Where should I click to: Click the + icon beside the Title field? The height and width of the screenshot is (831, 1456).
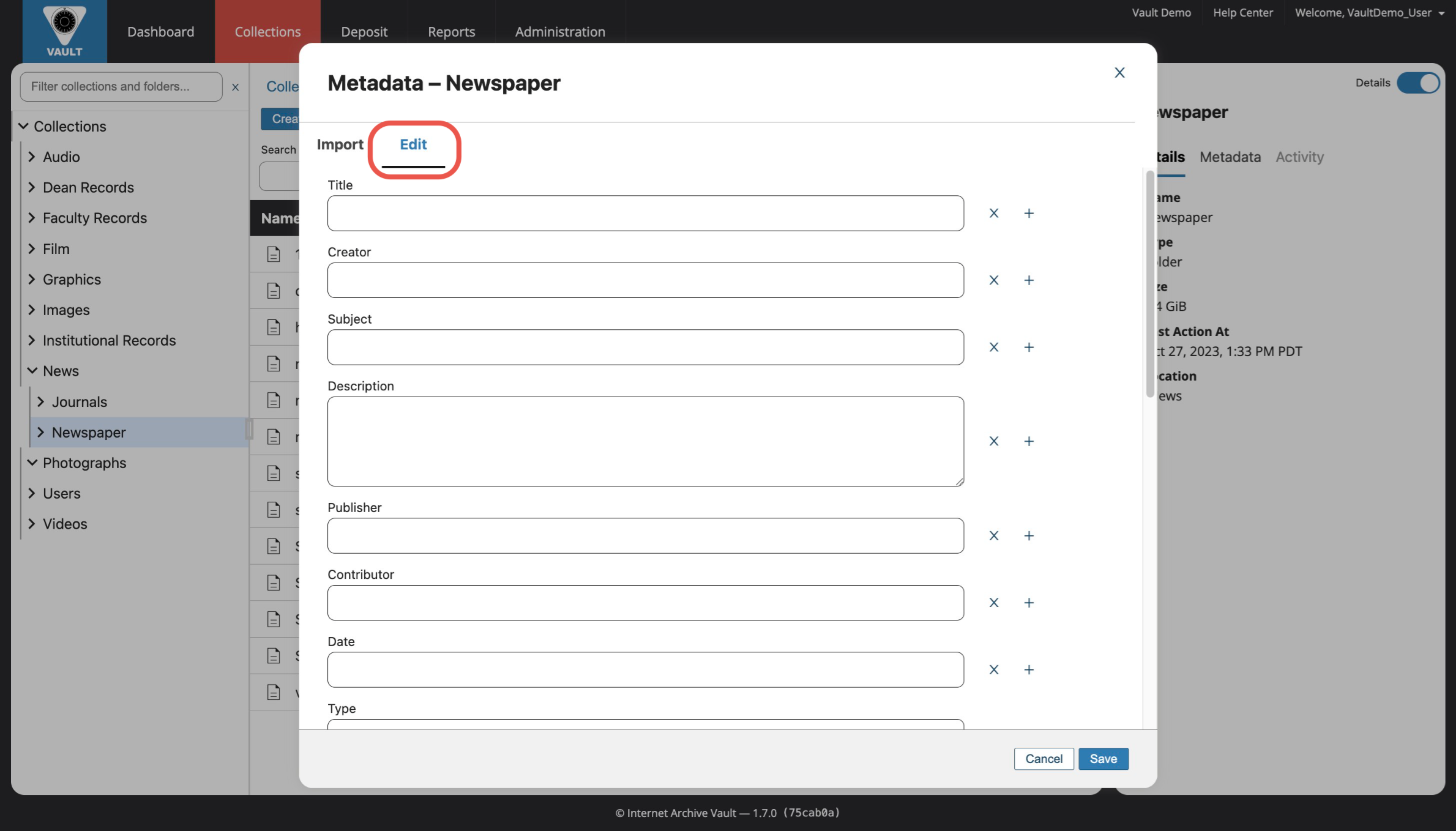(1029, 213)
